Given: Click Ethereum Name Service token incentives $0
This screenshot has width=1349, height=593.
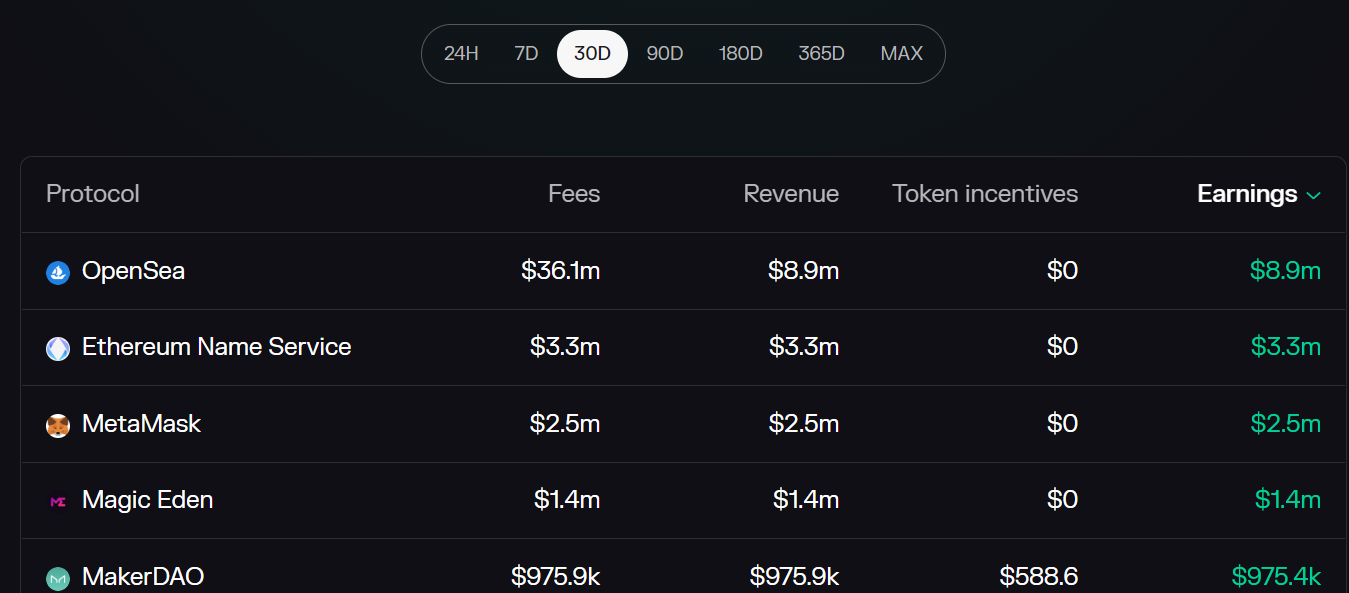Looking at the screenshot, I should coord(1062,347).
